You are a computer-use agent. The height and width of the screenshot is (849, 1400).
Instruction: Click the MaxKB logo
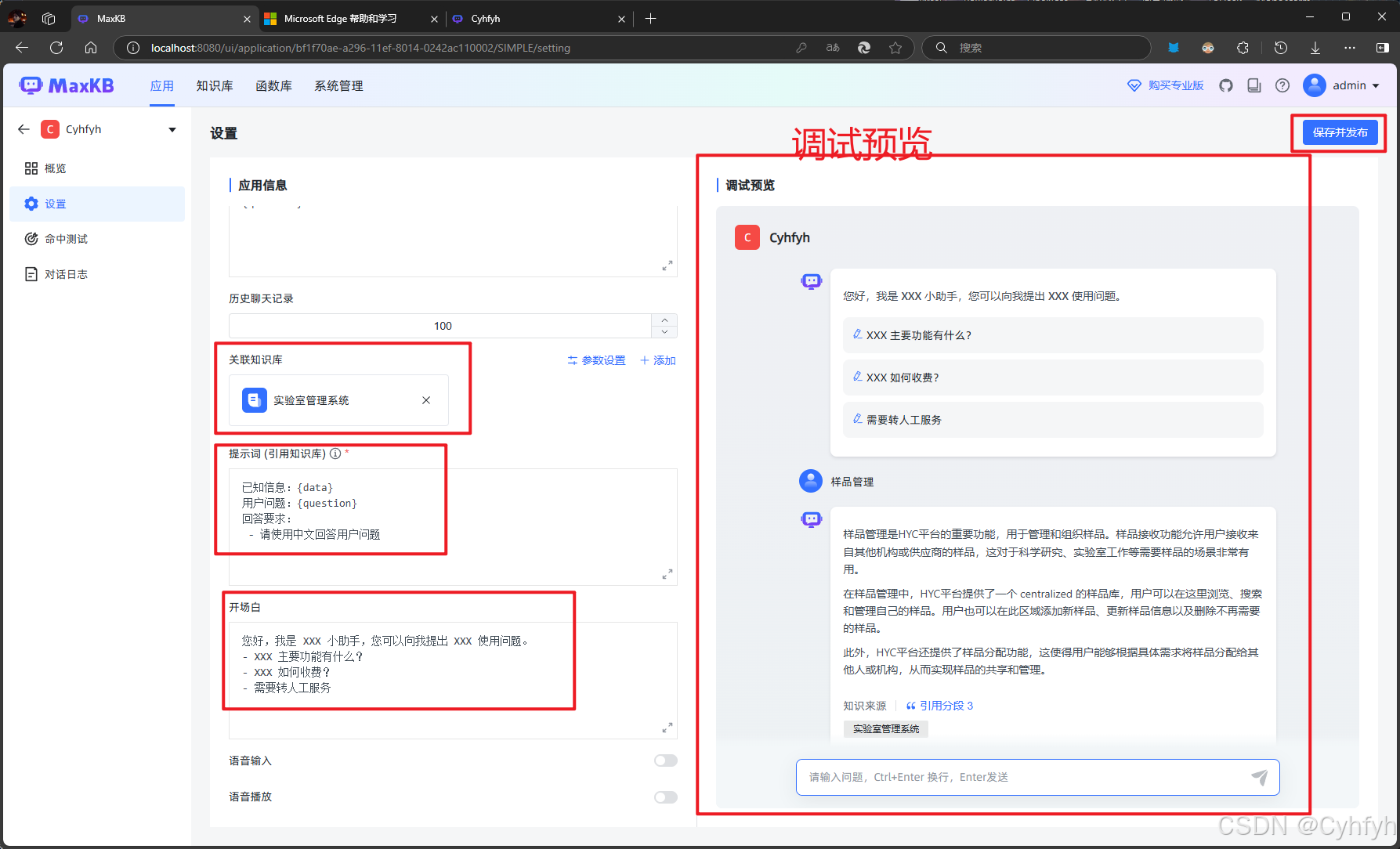pos(67,85)
